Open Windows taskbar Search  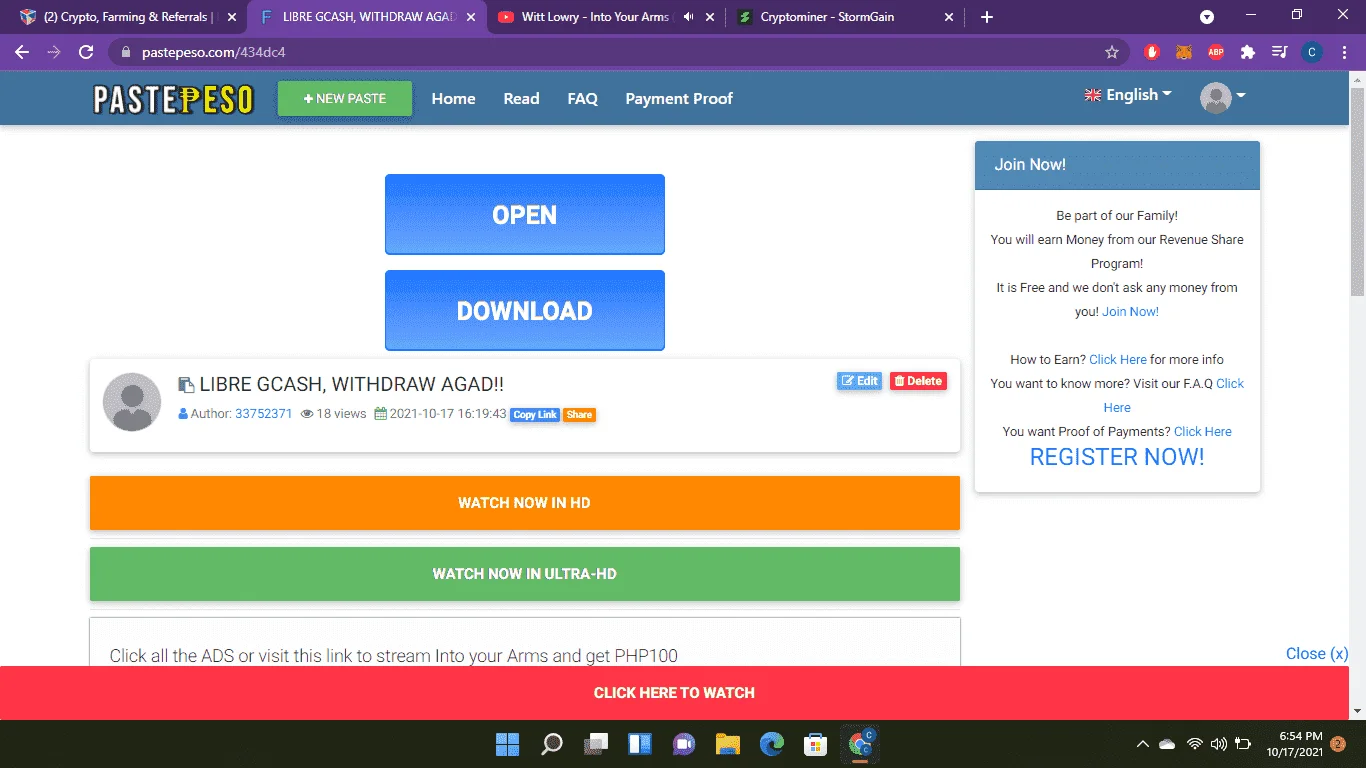[x=551, y=744]
